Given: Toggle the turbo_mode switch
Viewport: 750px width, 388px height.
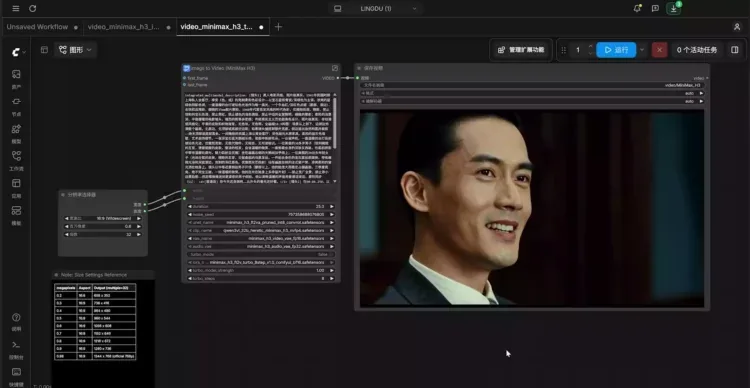Looking at the screenshot, I should (261, 255).
